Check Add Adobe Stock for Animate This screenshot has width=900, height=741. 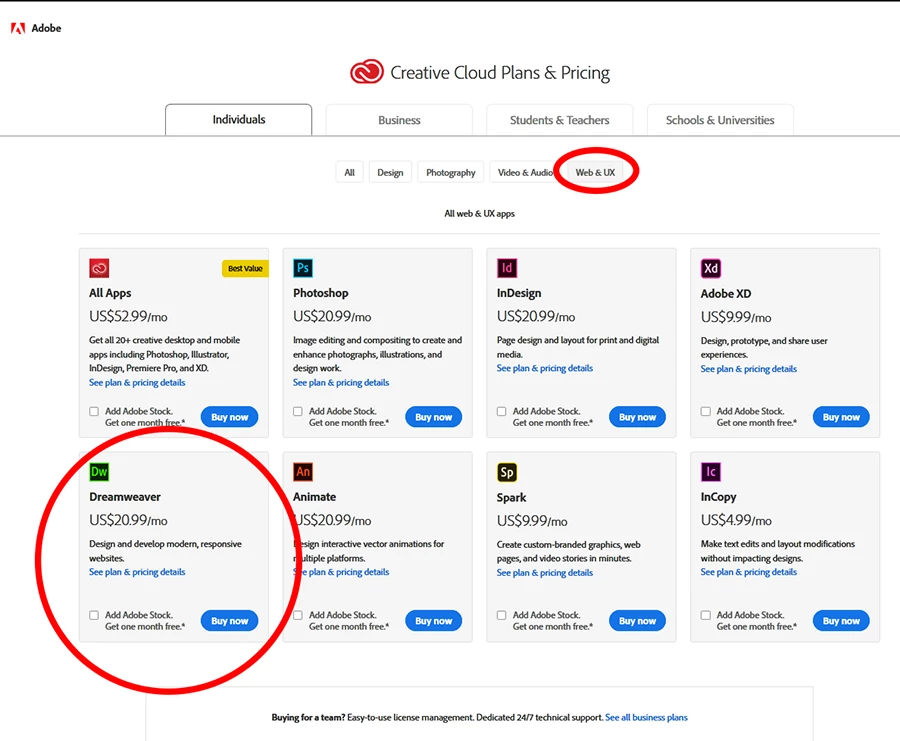click(298, 615)
